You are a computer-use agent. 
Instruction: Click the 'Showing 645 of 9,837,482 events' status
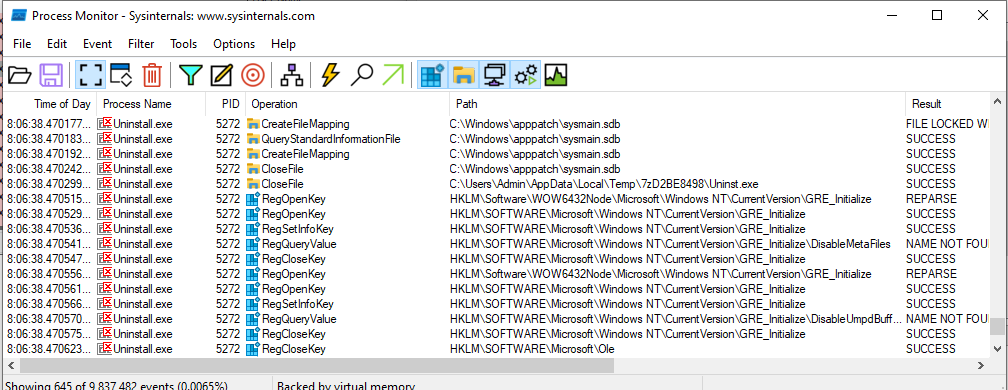[x=116, y=386]
